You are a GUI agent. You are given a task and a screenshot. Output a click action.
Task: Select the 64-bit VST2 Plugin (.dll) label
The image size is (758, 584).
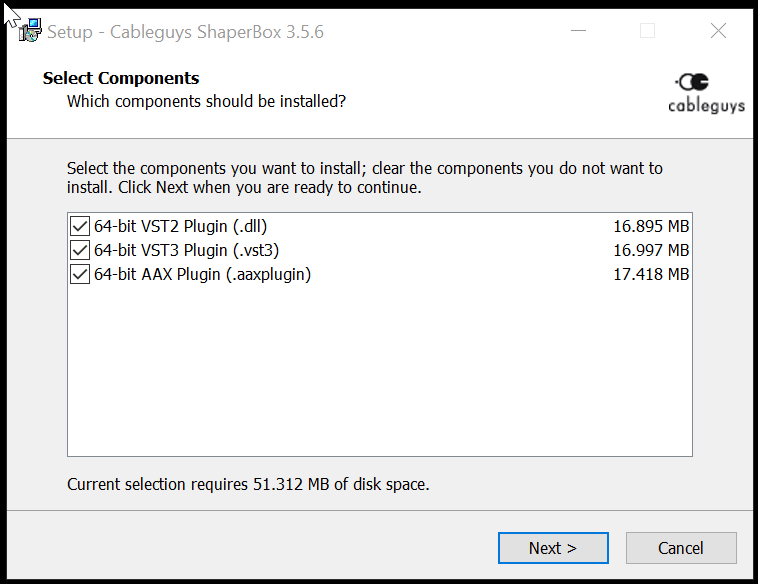[x=180, y=226]
